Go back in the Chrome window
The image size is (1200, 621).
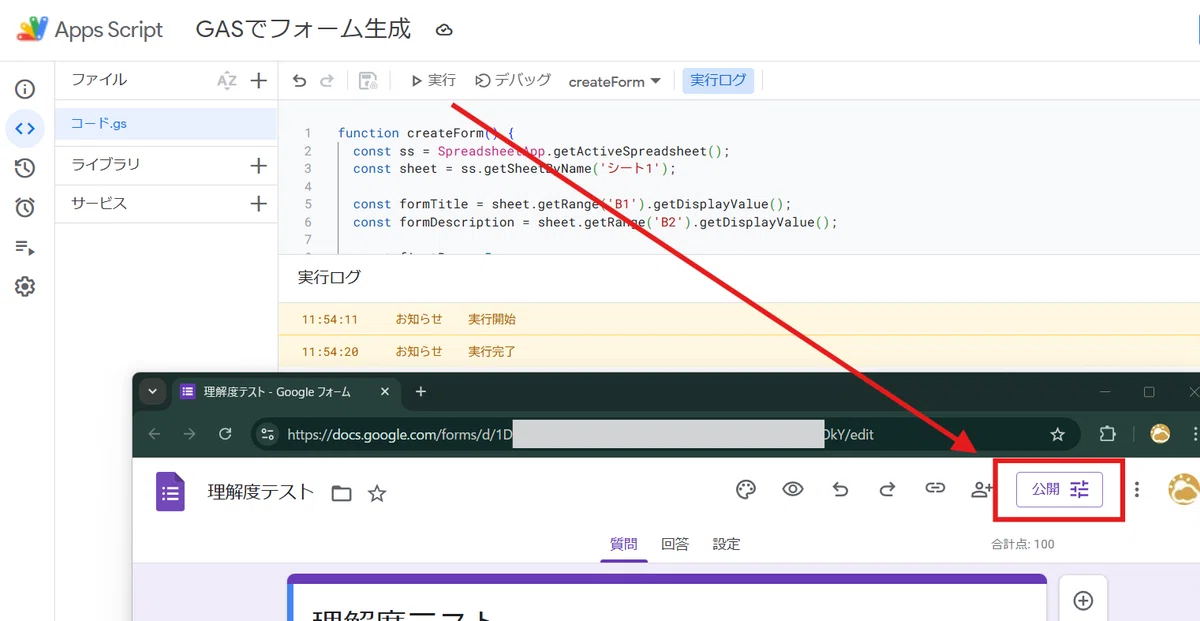point(154,434)
